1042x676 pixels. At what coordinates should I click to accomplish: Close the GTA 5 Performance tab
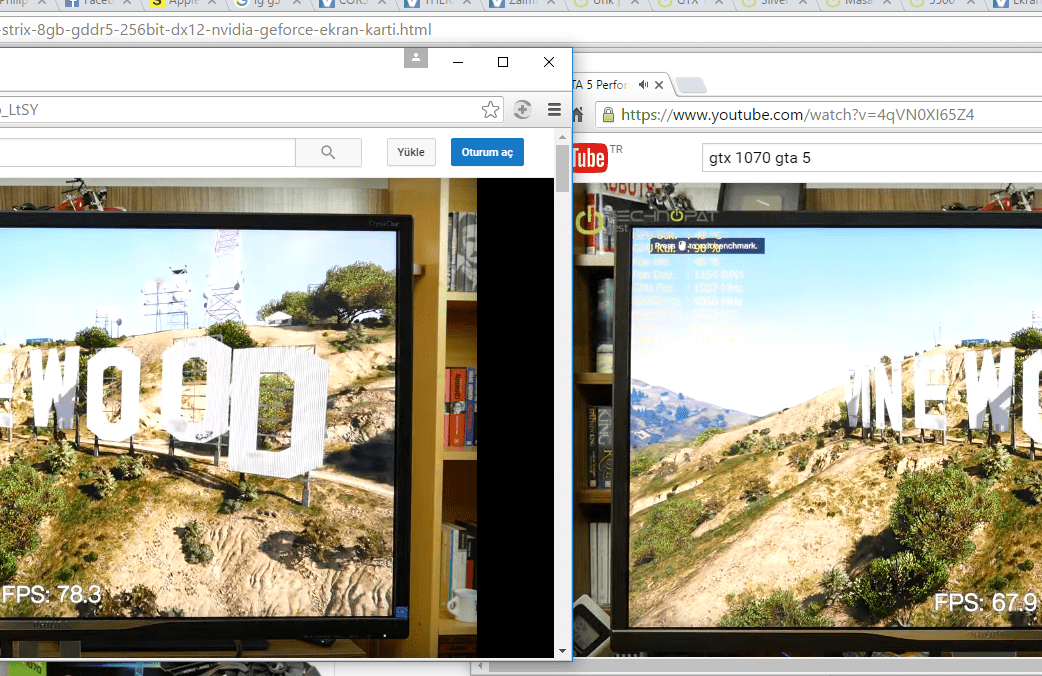[x=659, y=85]
